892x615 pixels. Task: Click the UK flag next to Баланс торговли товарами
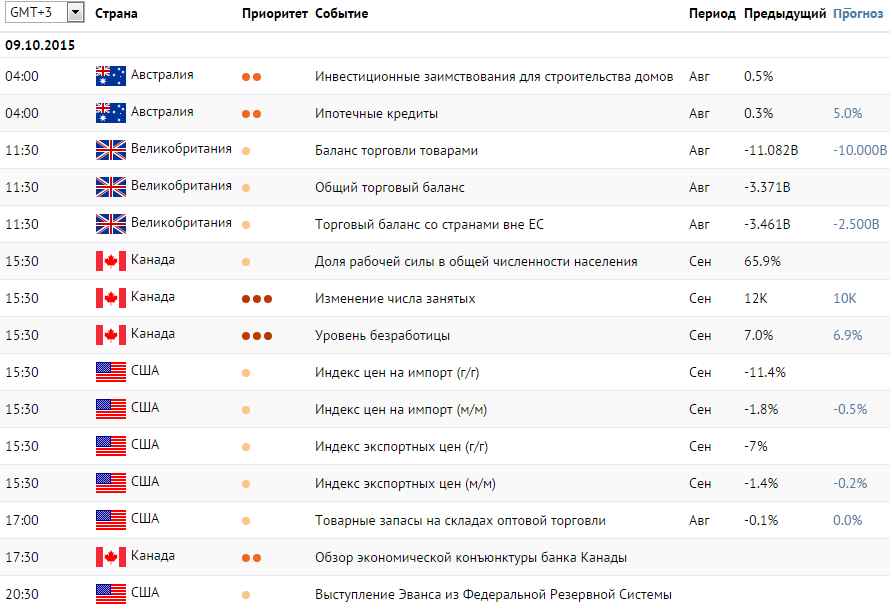coord(110,150)
